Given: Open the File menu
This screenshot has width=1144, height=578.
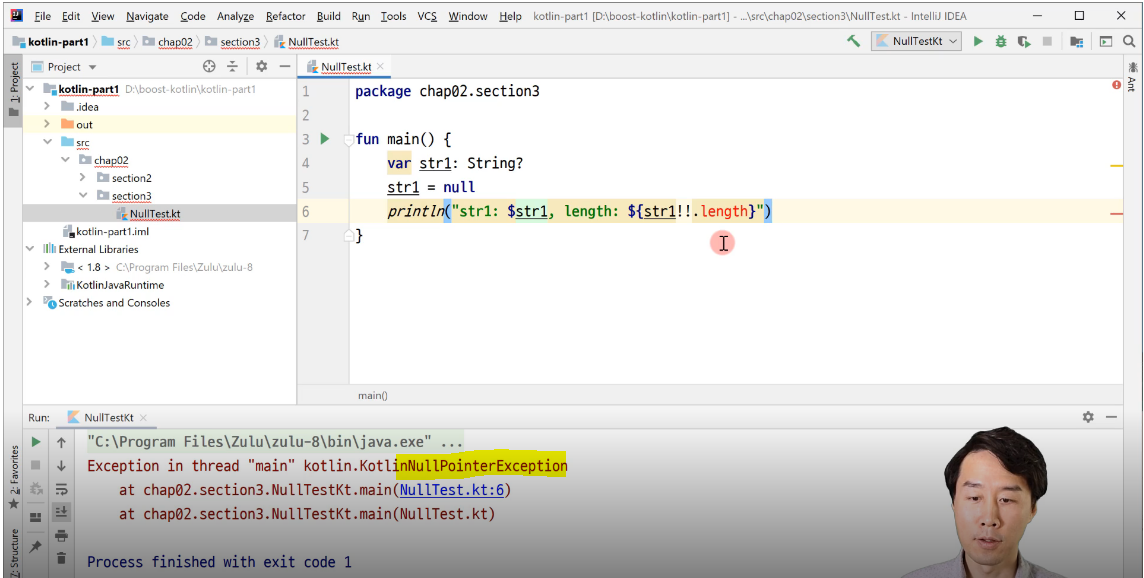Looking at the screenshot, I should click(42, 16).
